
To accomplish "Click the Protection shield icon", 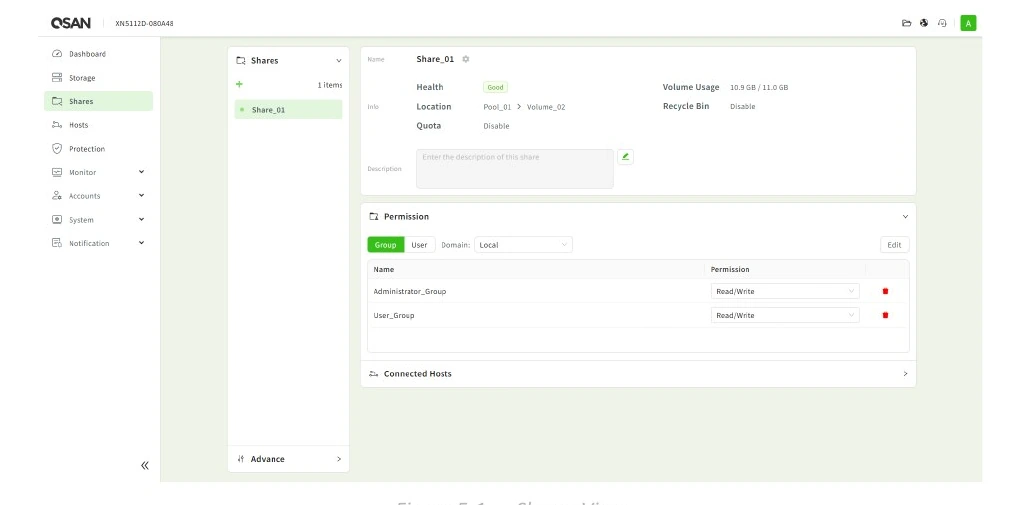I will pos(57,148).
